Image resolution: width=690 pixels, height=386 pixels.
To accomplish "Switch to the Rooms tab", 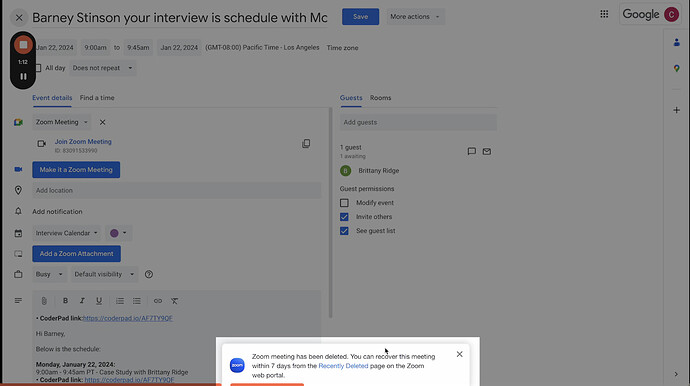I will pyautogui.click(x=380, y=98).
